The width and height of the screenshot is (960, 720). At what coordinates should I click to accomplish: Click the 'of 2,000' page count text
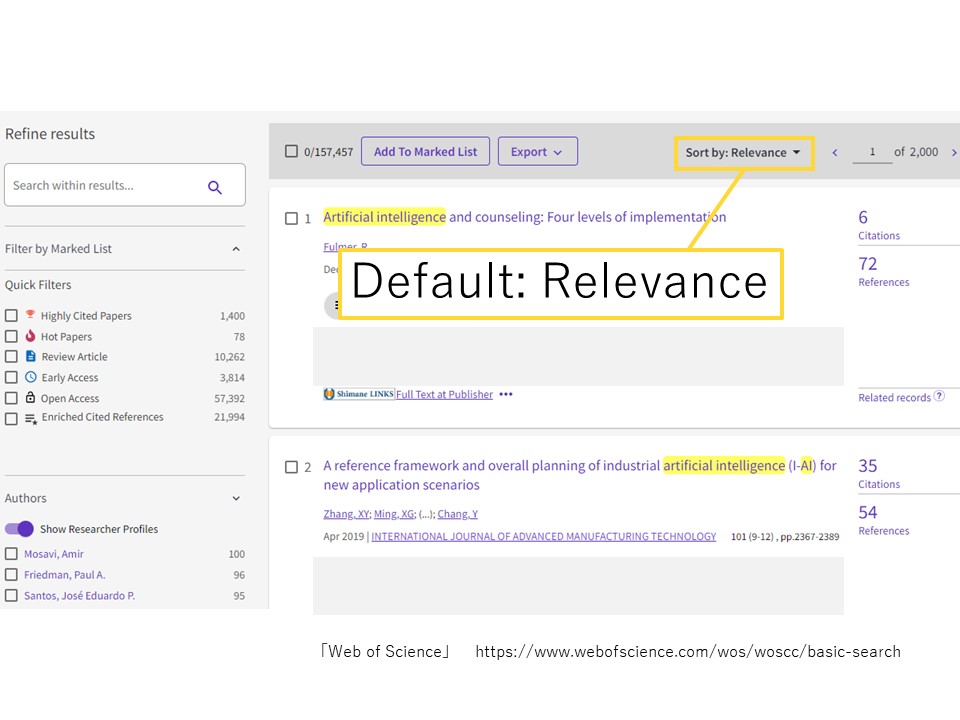point(916,152)
